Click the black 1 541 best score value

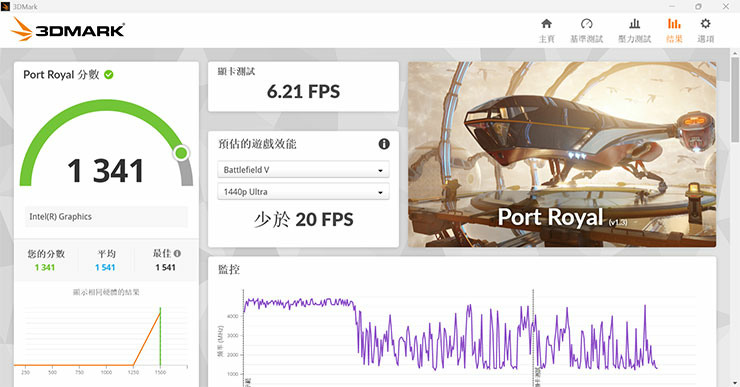(x=165, y=268)
